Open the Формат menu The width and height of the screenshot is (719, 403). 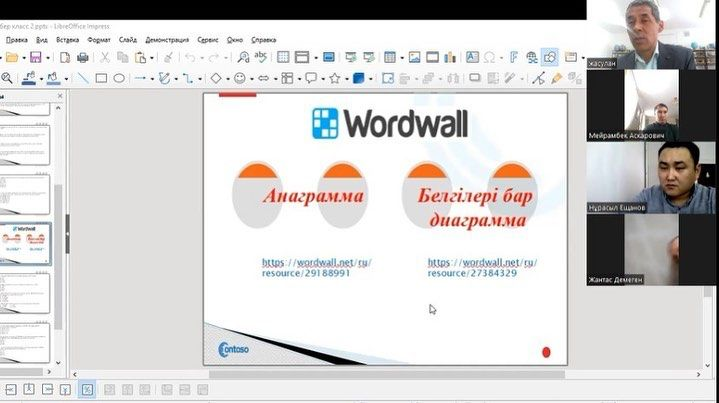click(x=99, y=40)
